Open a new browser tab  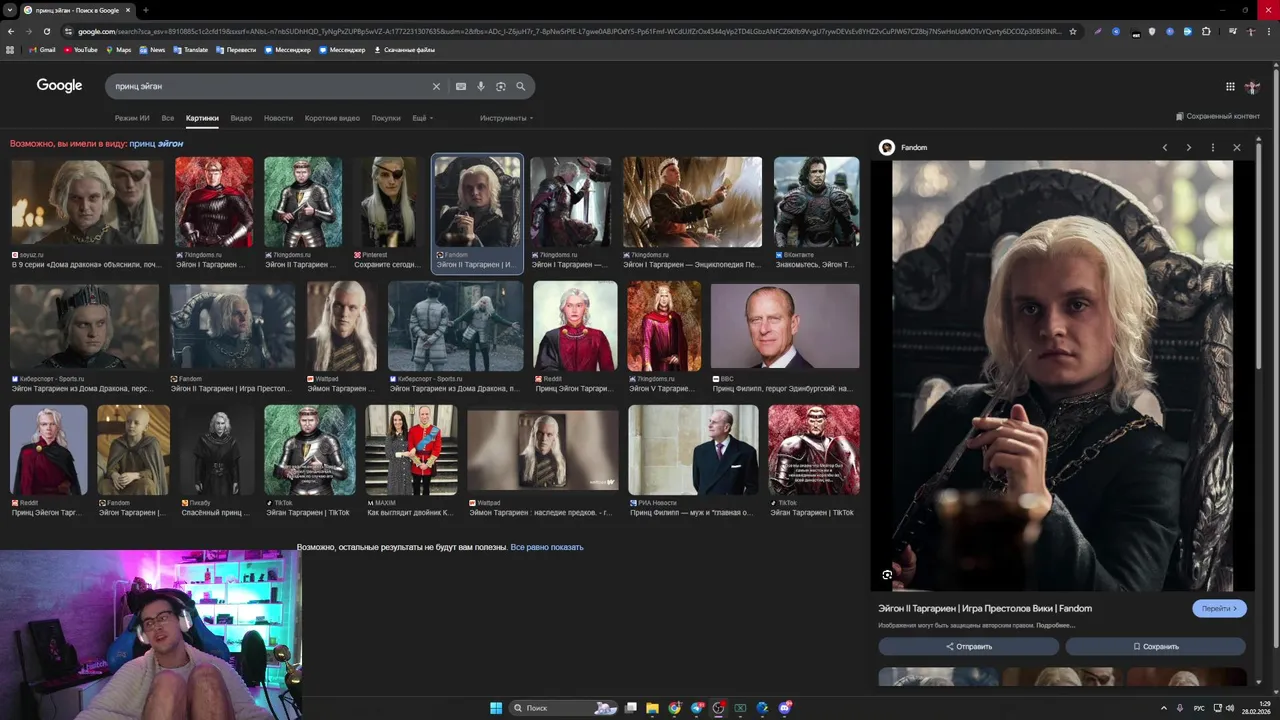pyautogui.click(x=146, y=10)
